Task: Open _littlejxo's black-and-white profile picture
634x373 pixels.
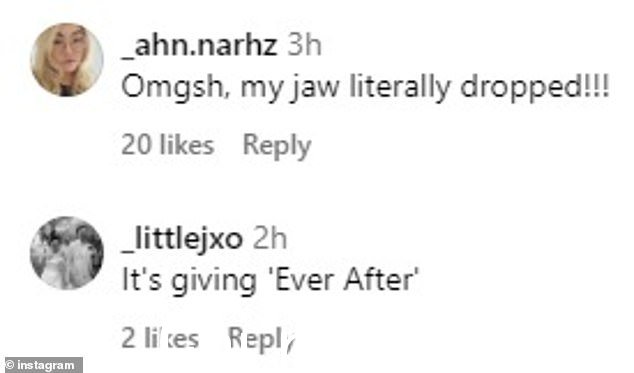Action: (x=67, y=253)
